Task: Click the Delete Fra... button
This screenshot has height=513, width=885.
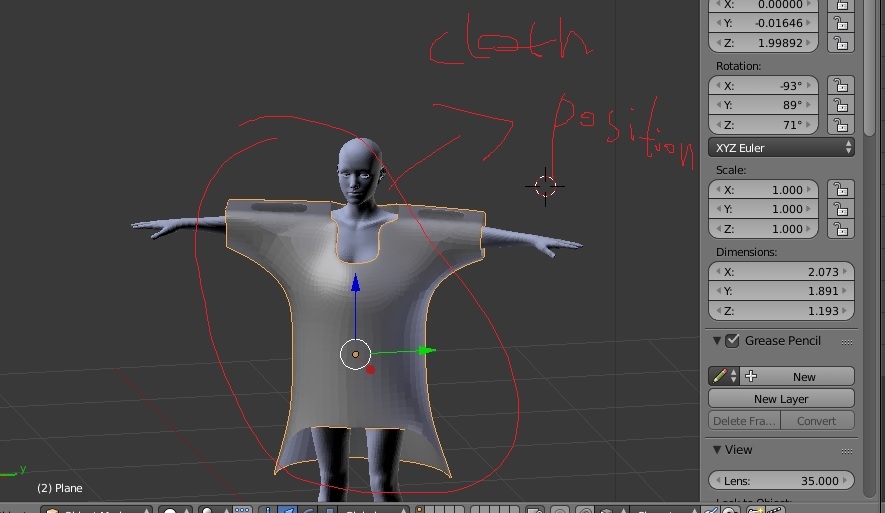Action: 744,420
